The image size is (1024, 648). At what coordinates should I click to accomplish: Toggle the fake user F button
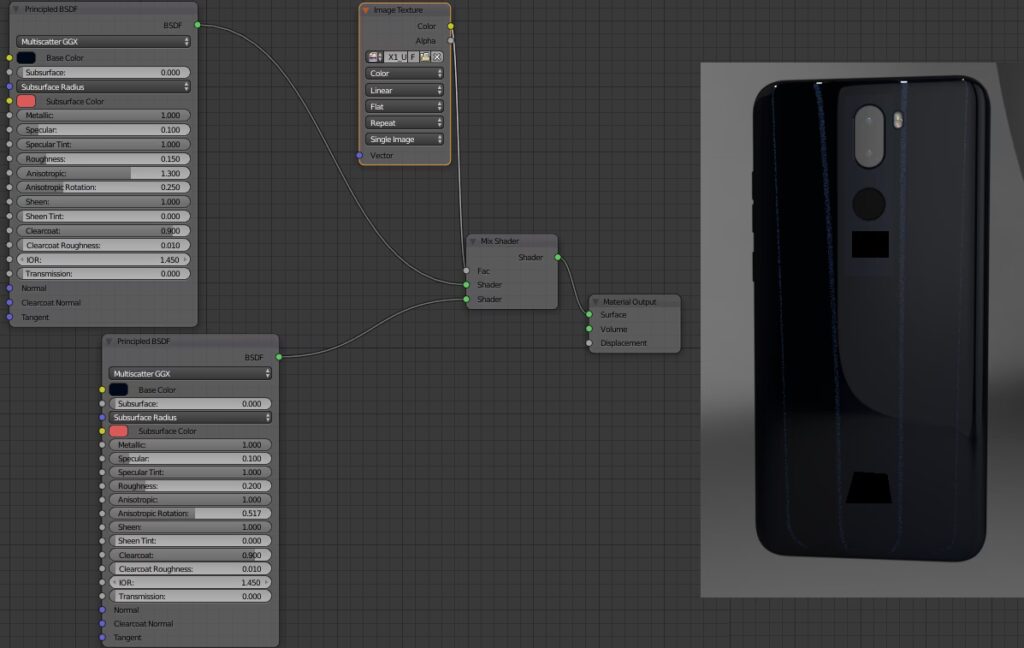[x=413, y=57]
